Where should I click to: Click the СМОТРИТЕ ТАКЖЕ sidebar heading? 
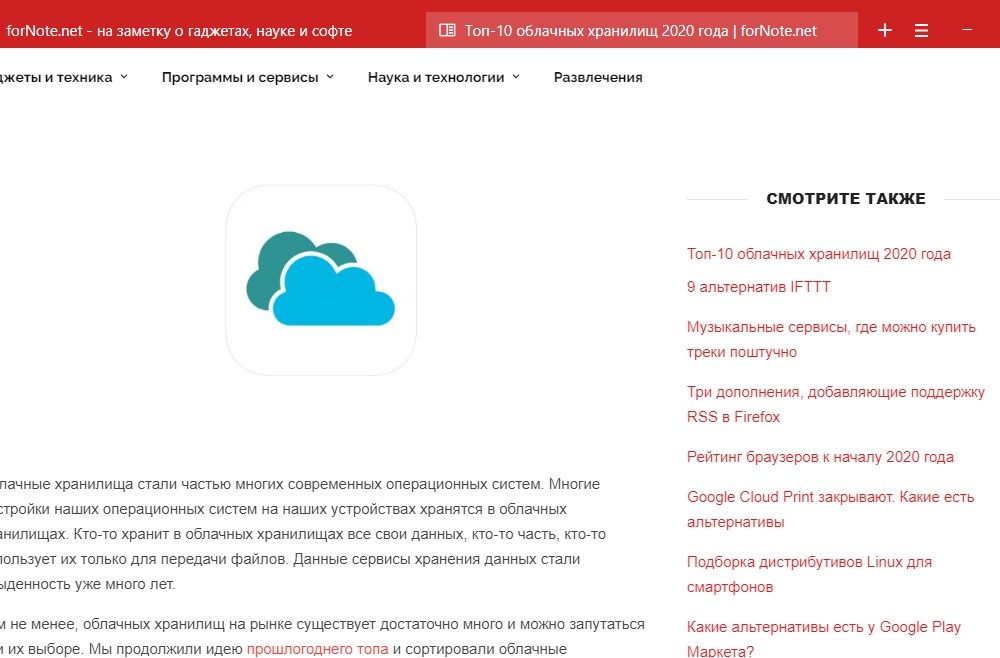[846, 199]
